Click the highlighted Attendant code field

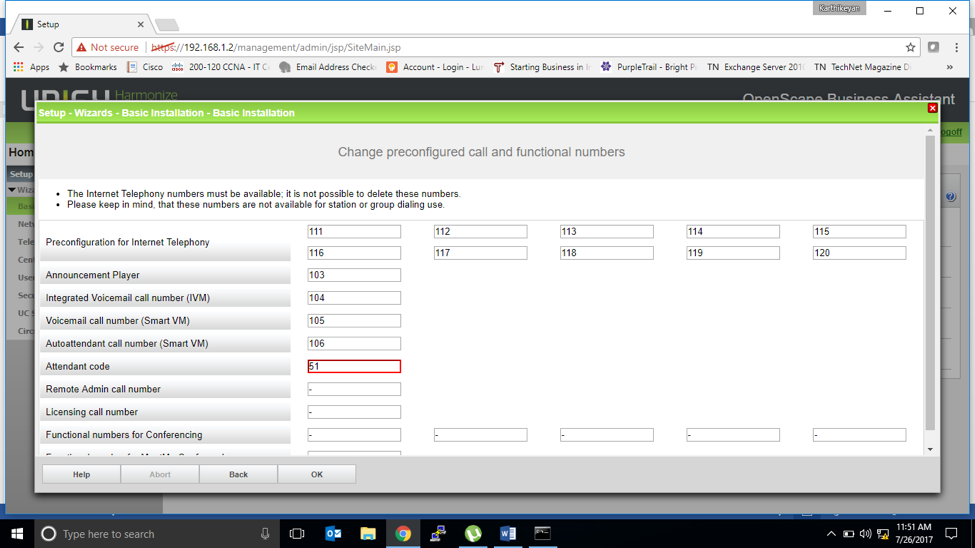tap(354, 366)
